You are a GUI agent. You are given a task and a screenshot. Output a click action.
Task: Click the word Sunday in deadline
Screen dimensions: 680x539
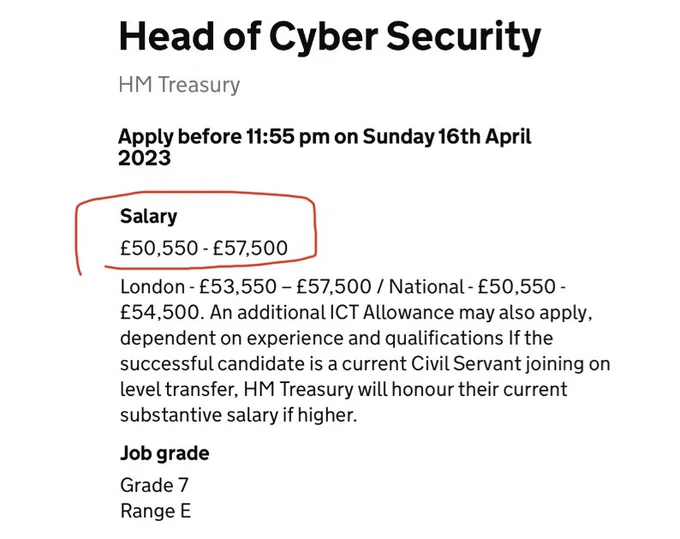point(398,137)
